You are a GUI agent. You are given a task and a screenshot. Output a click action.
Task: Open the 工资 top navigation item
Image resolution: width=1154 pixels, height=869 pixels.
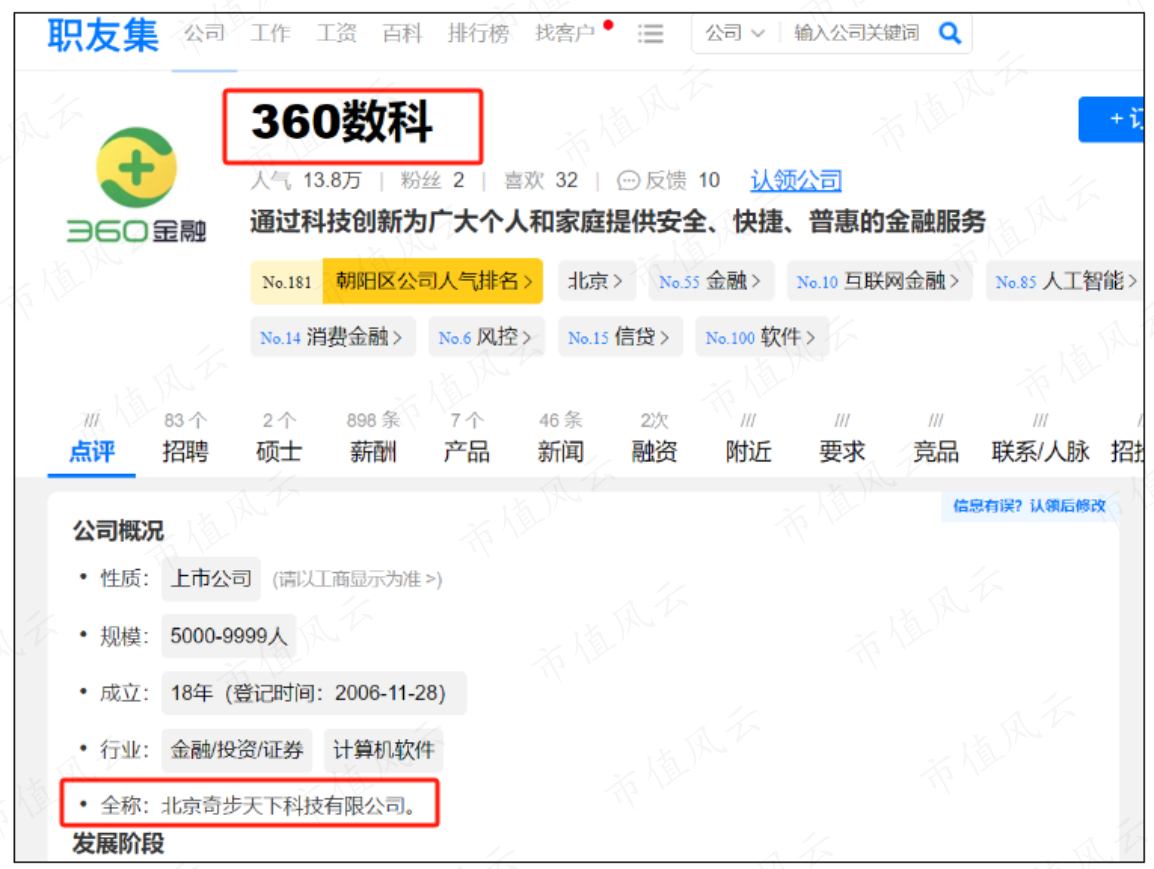click(336, 33)
